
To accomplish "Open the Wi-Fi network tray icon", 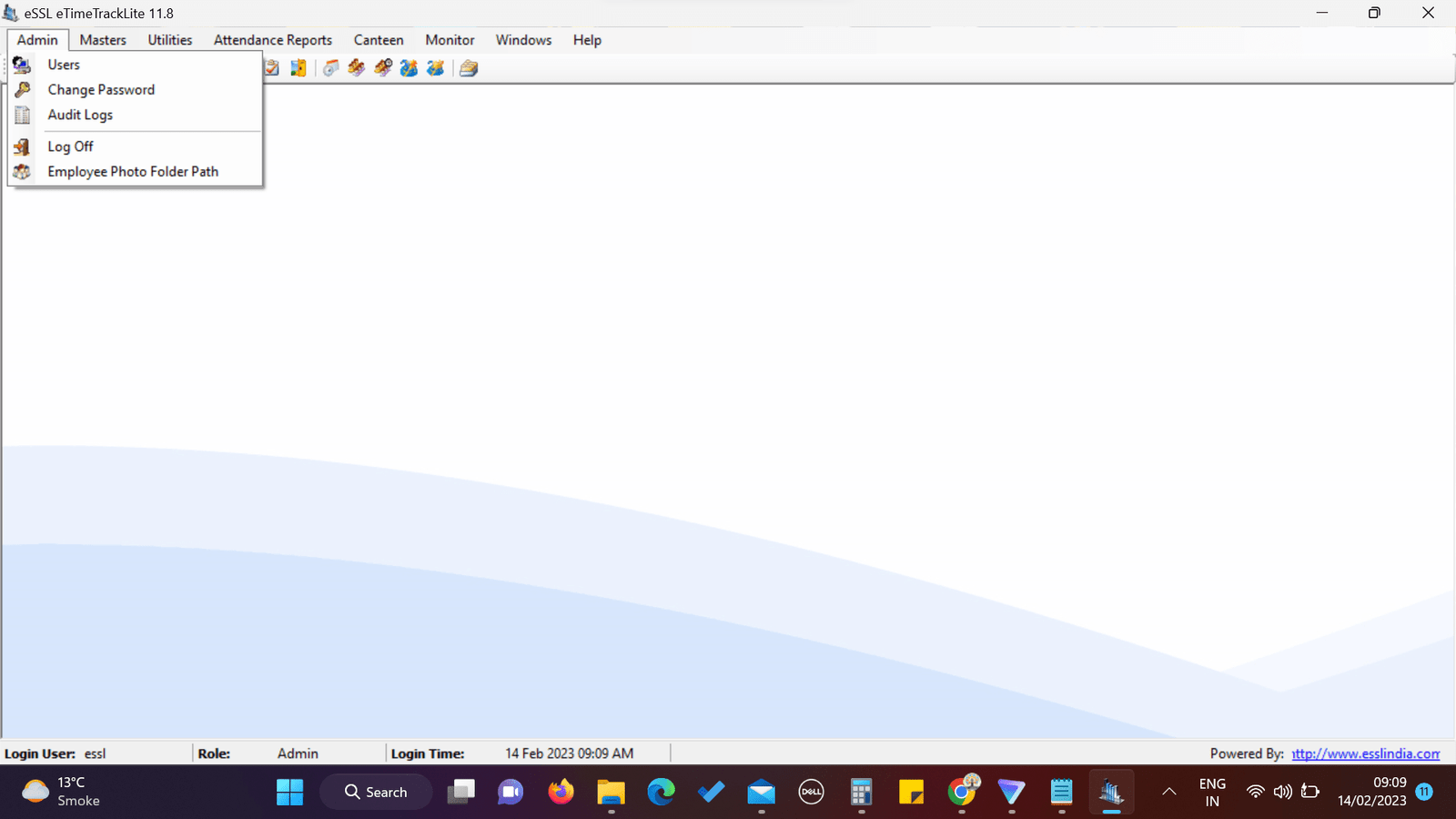I will coord(1256,792).
